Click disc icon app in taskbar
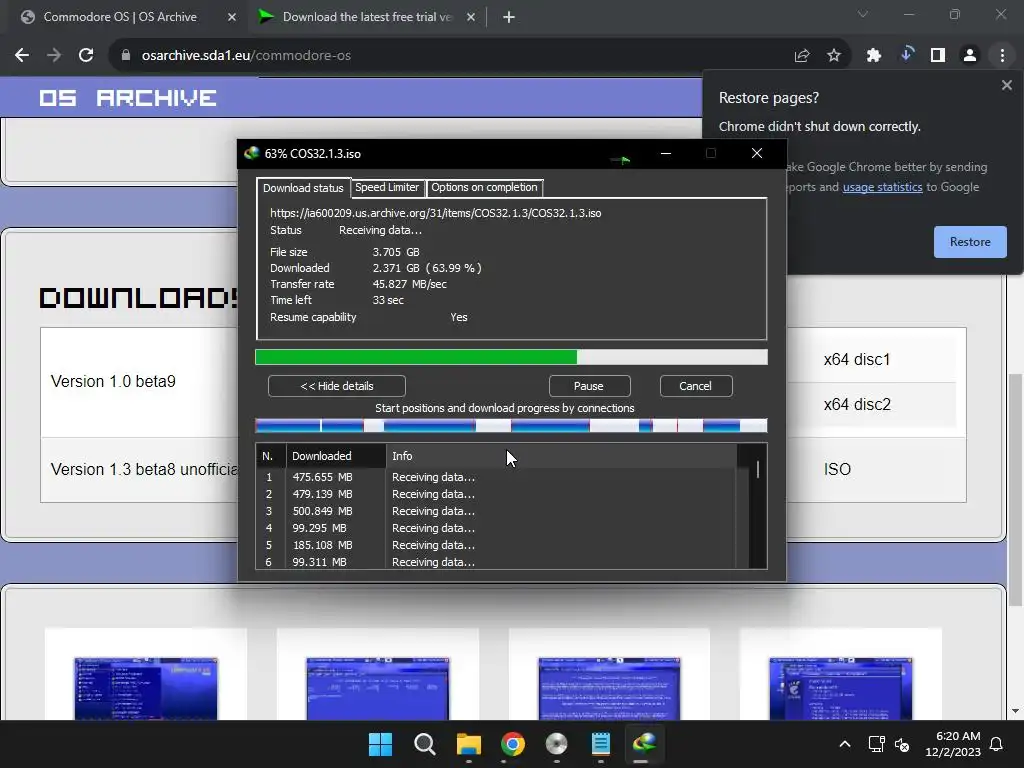1024x768 pixels. 556,744
